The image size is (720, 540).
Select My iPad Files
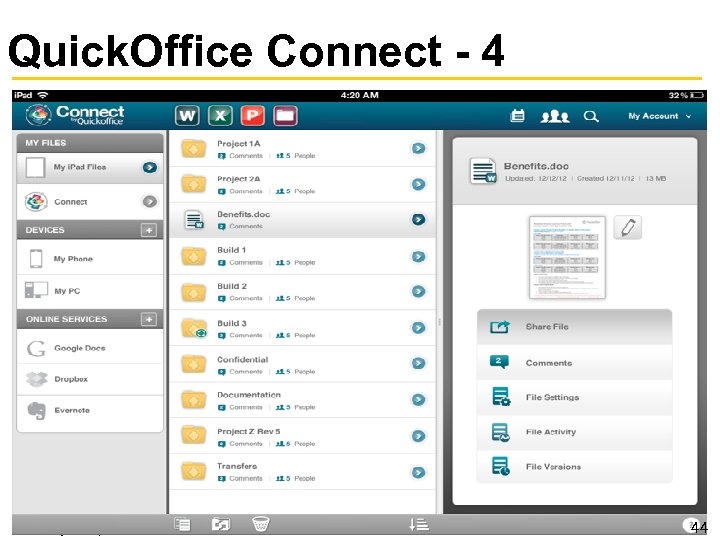pos(90,168)
